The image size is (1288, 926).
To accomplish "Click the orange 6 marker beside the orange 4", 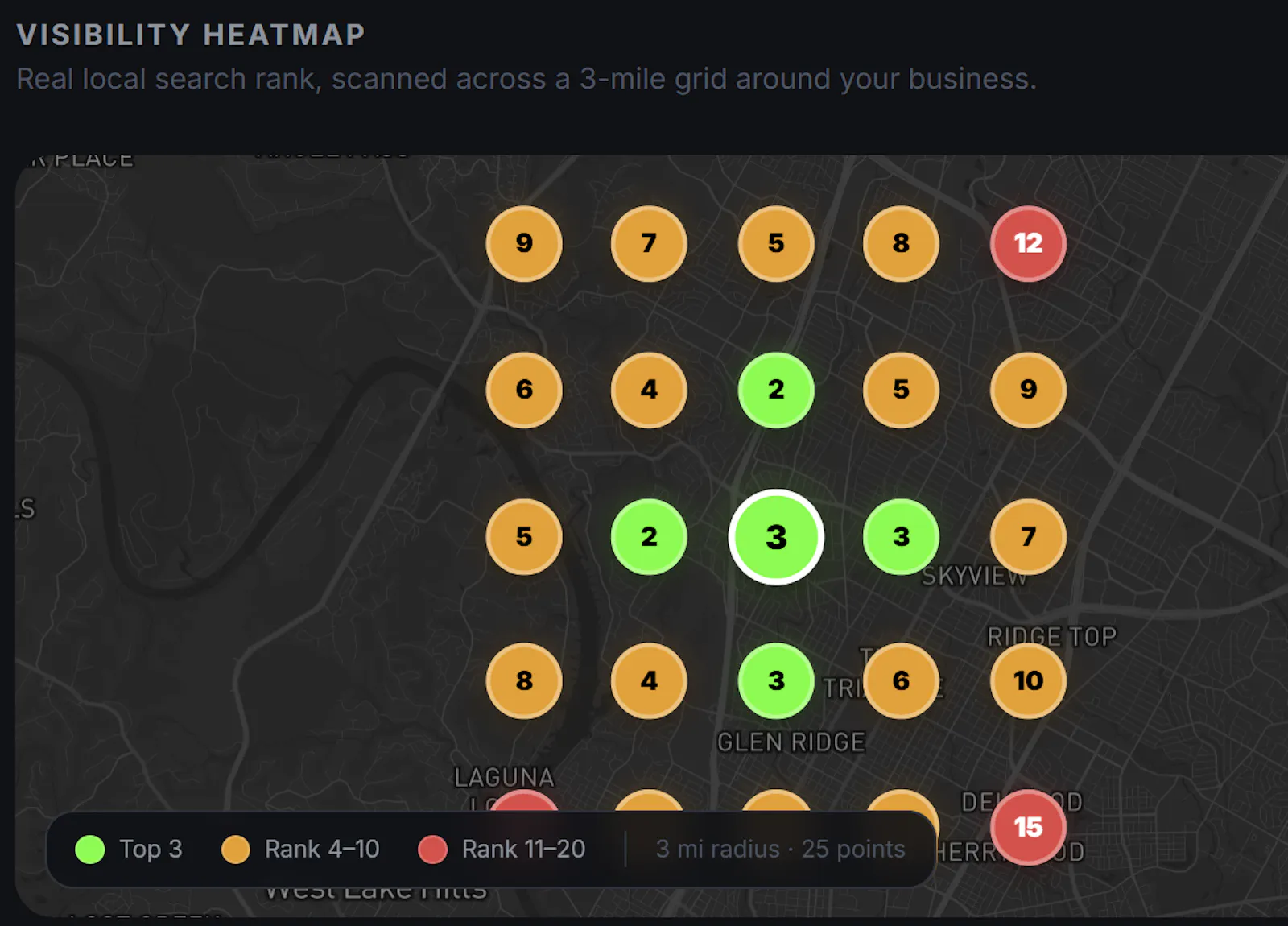I will (x=524, y=390).
